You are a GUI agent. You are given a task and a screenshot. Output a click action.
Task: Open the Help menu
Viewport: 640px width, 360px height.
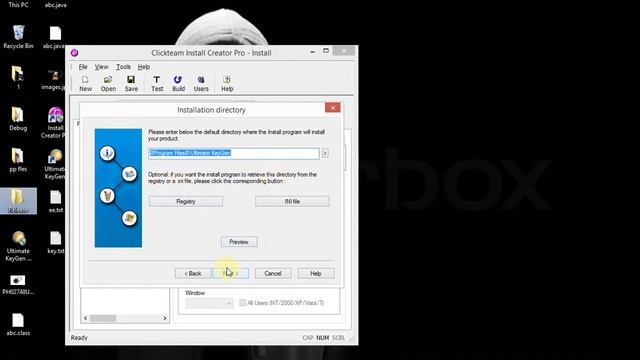144,67
